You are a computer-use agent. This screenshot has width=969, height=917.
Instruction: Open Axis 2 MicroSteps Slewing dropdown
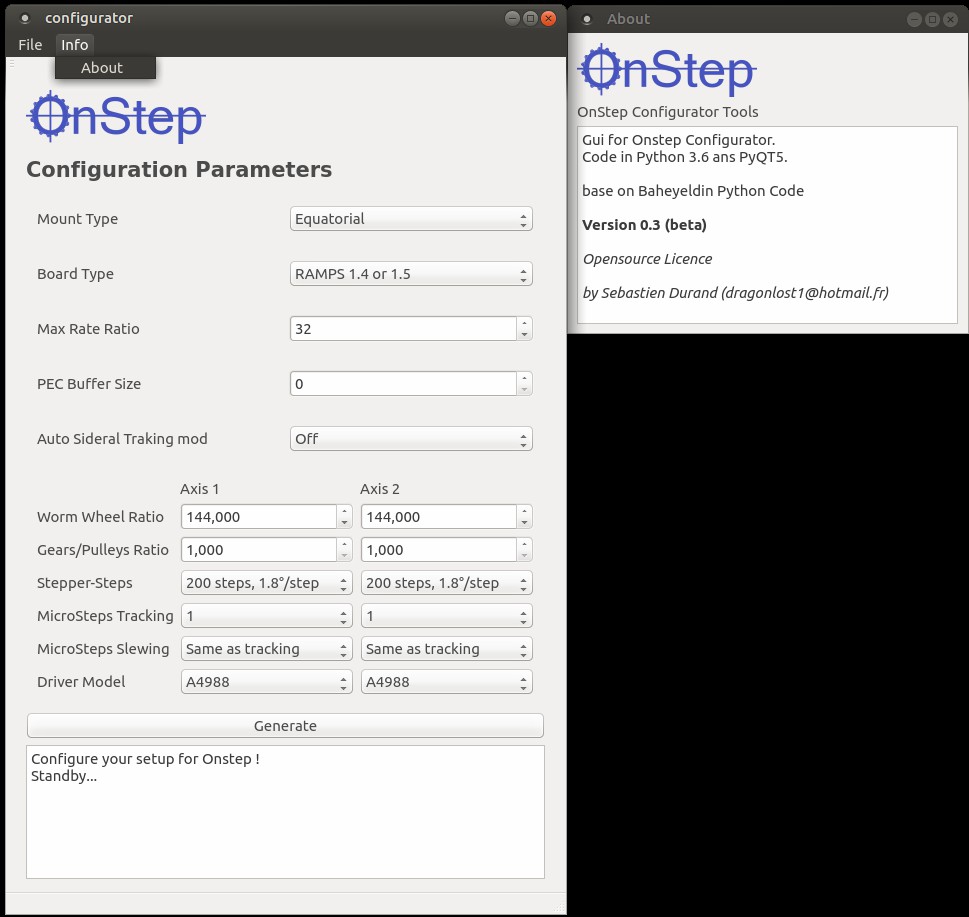coord(446,649)
